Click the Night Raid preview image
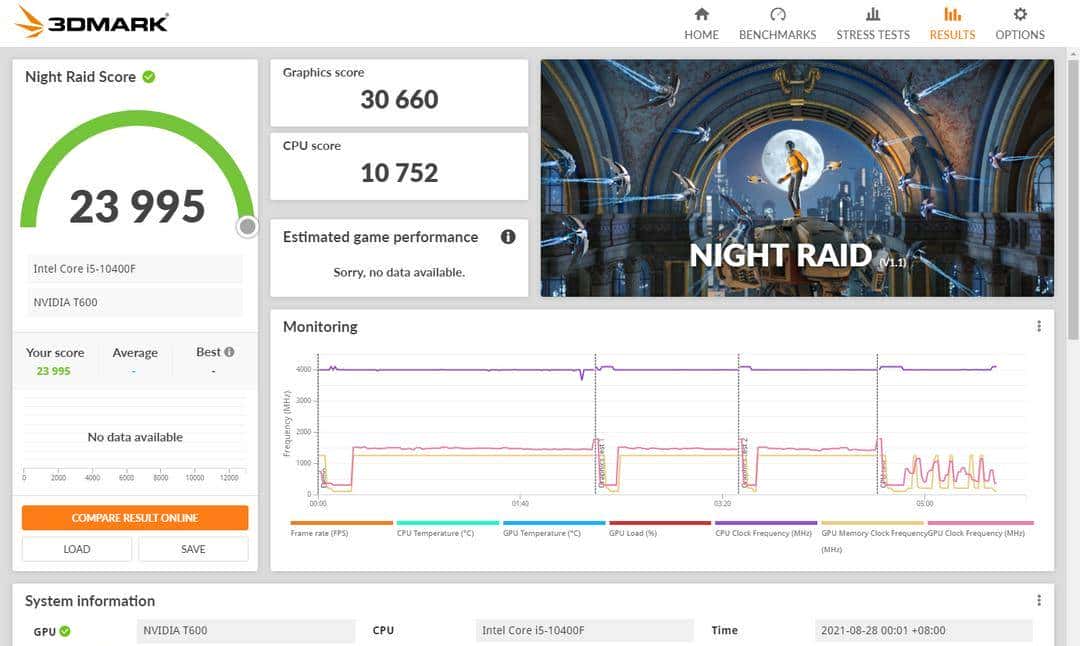This screenshot has height=646, width=1080. 797,178
